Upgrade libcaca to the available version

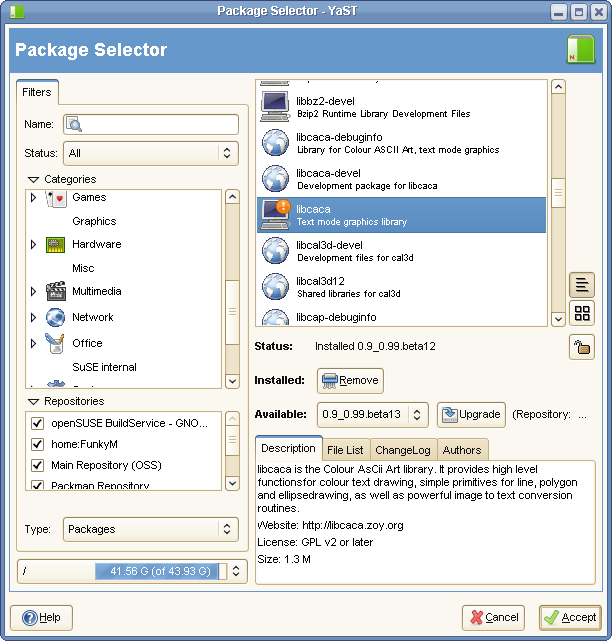pos(471,415)
